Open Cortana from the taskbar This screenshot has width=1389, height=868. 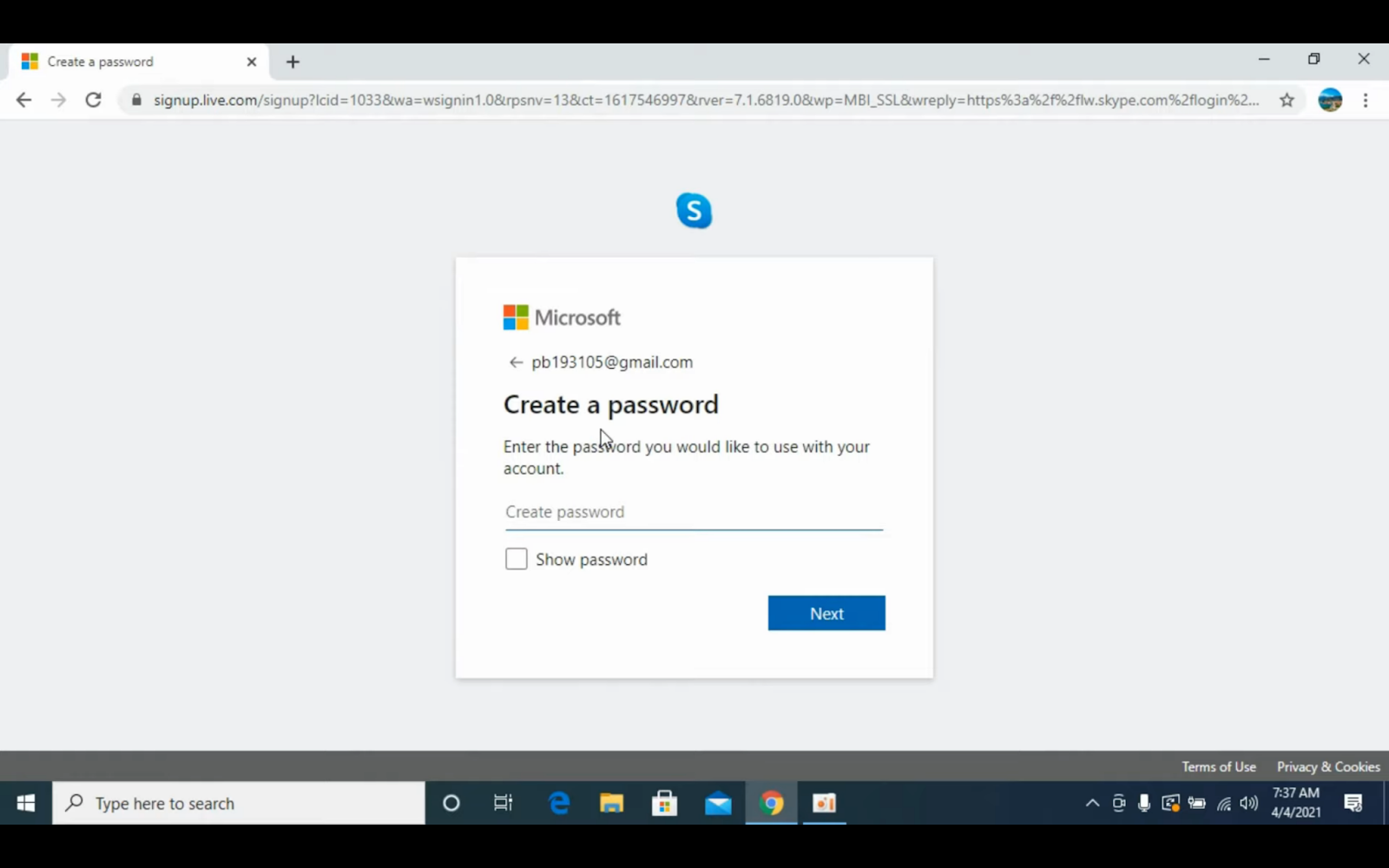[451, 803]
